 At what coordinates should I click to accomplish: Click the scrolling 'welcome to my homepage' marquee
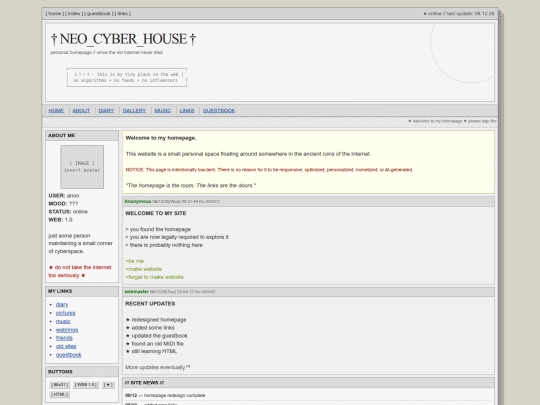point(452,121)
